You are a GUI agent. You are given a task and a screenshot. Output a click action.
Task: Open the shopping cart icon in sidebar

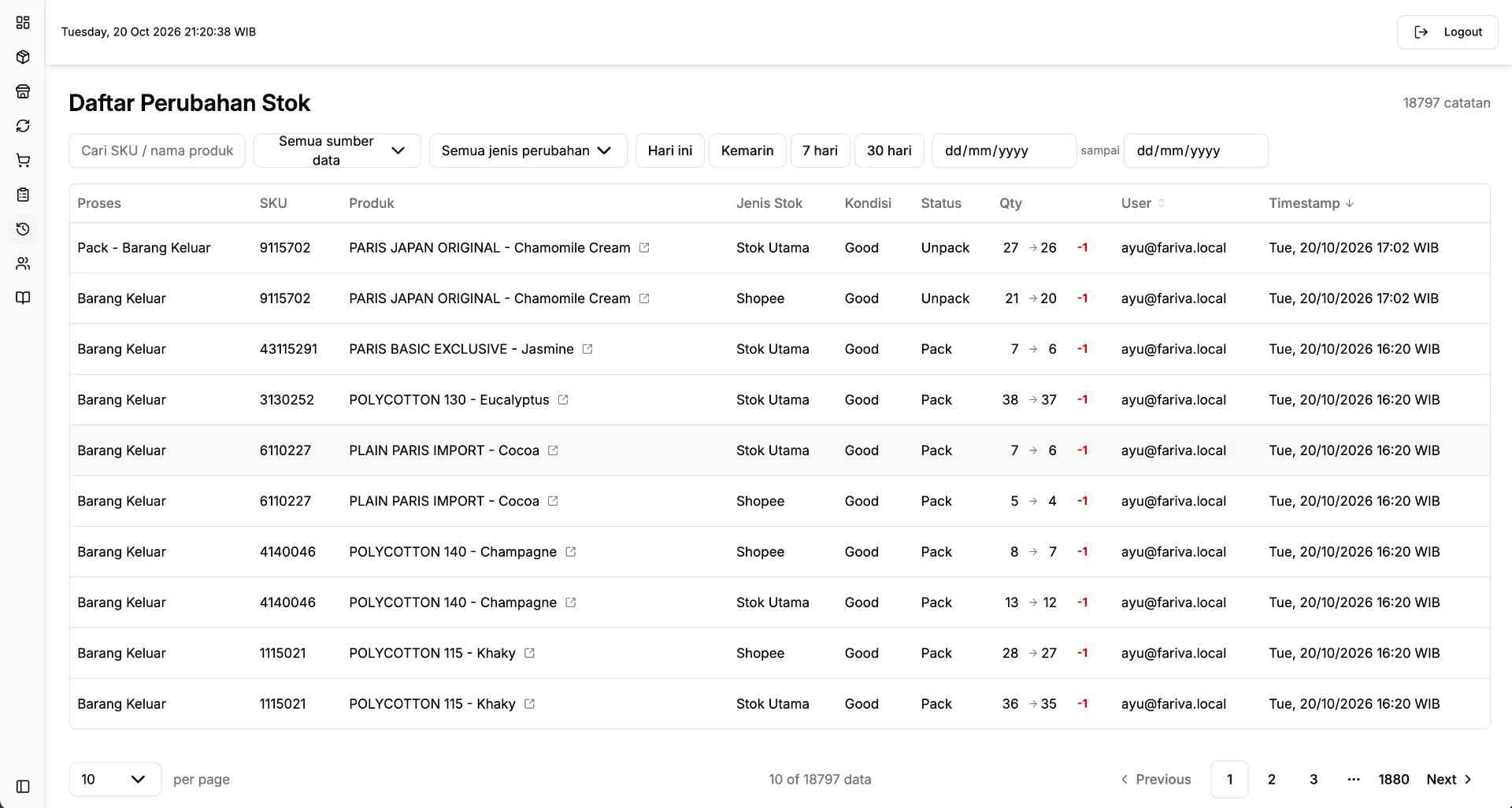[x=23, y=161]
